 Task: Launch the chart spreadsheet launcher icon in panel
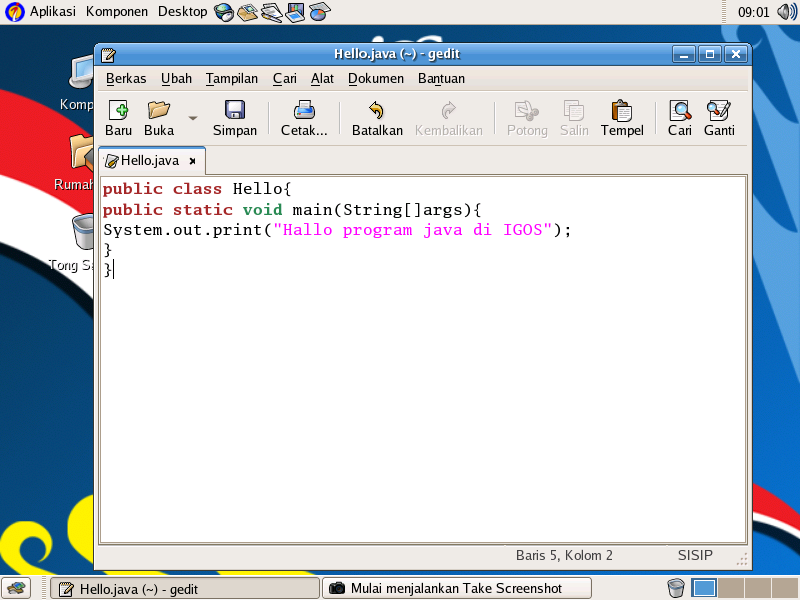(319, 12)
